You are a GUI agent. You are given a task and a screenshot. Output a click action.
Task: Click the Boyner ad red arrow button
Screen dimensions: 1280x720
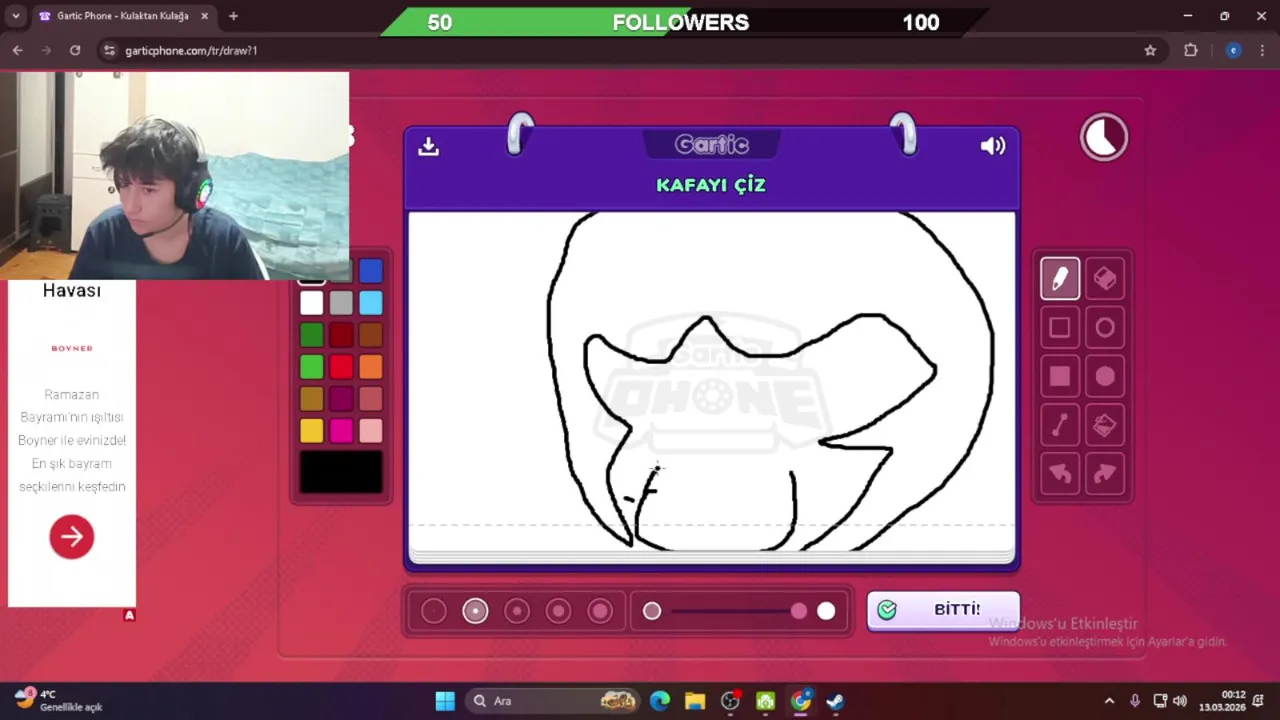[72, 537]
